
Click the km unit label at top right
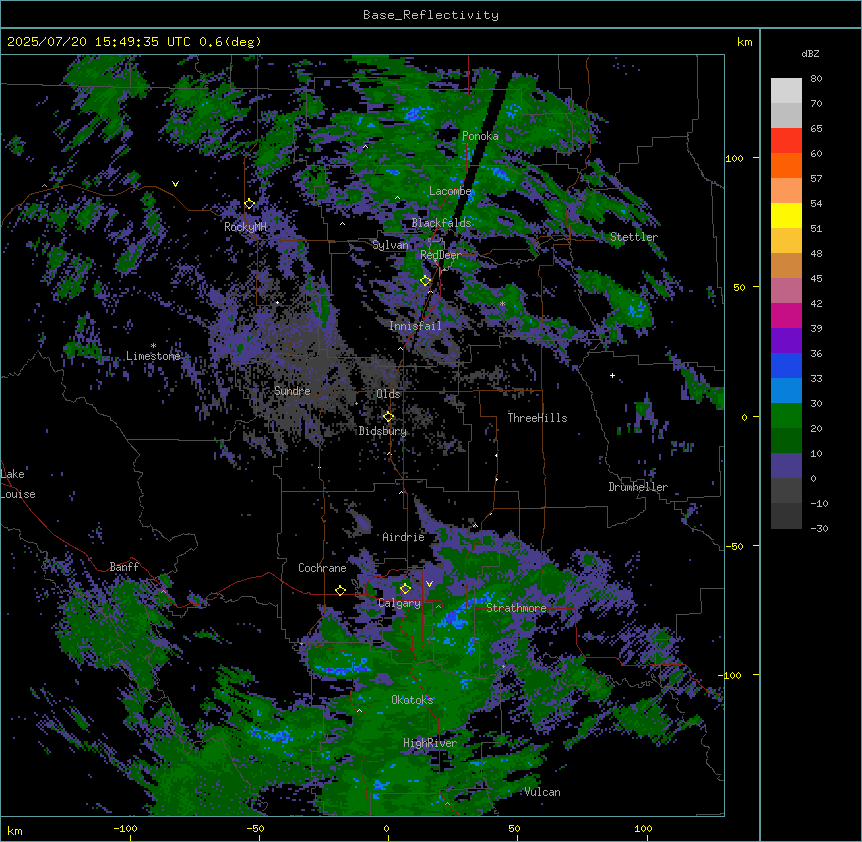click(744, 42)
